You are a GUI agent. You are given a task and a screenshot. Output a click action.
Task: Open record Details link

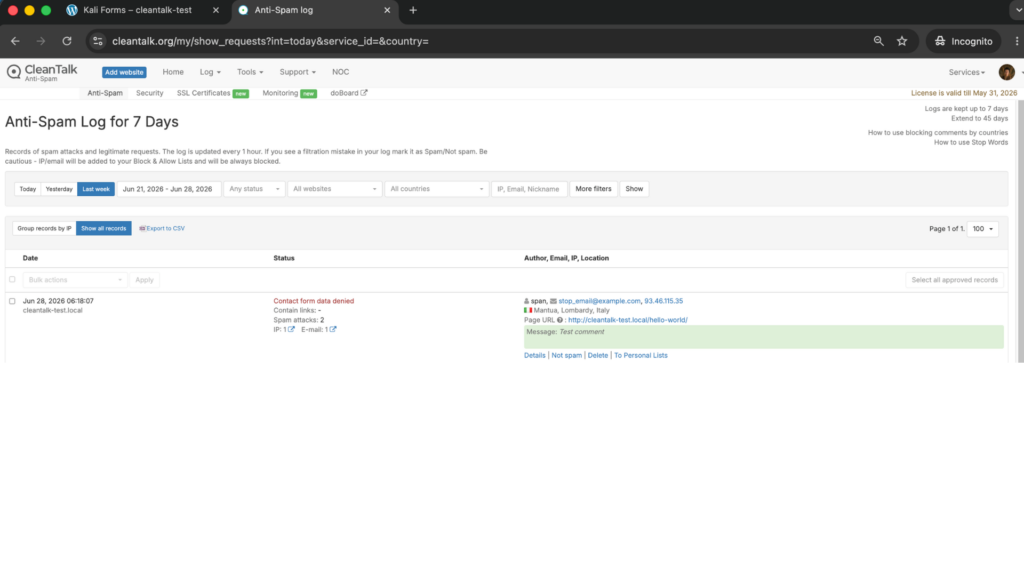[x=534, y=355]
